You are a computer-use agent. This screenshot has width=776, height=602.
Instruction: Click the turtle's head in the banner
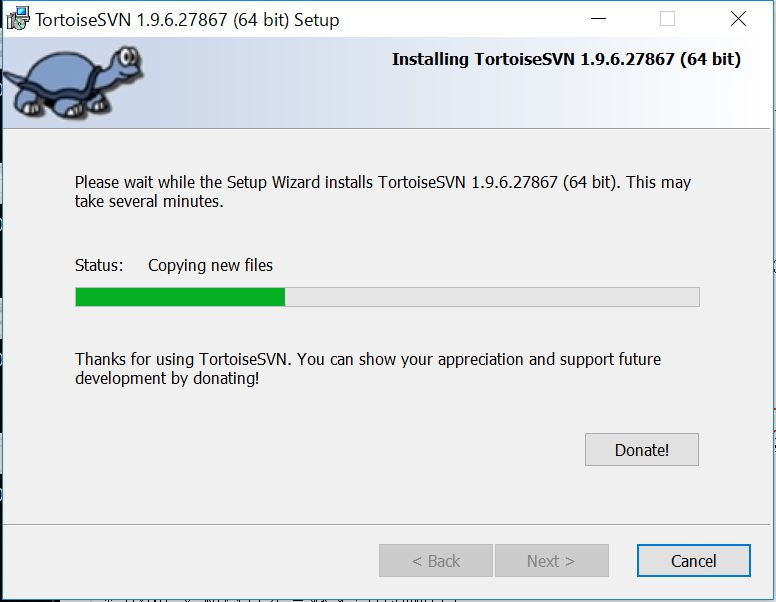[x=127, y=60]
